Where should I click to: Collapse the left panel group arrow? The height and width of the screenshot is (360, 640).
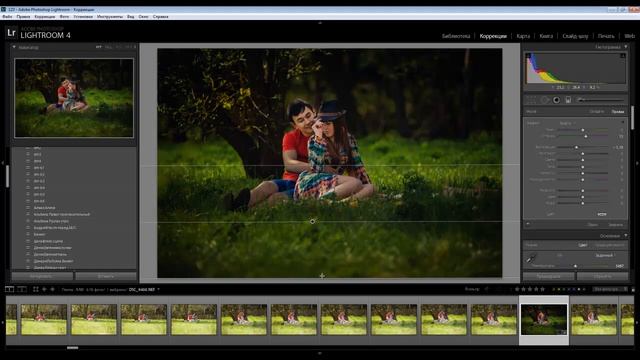pyautogui.click(x=2, y=163)
